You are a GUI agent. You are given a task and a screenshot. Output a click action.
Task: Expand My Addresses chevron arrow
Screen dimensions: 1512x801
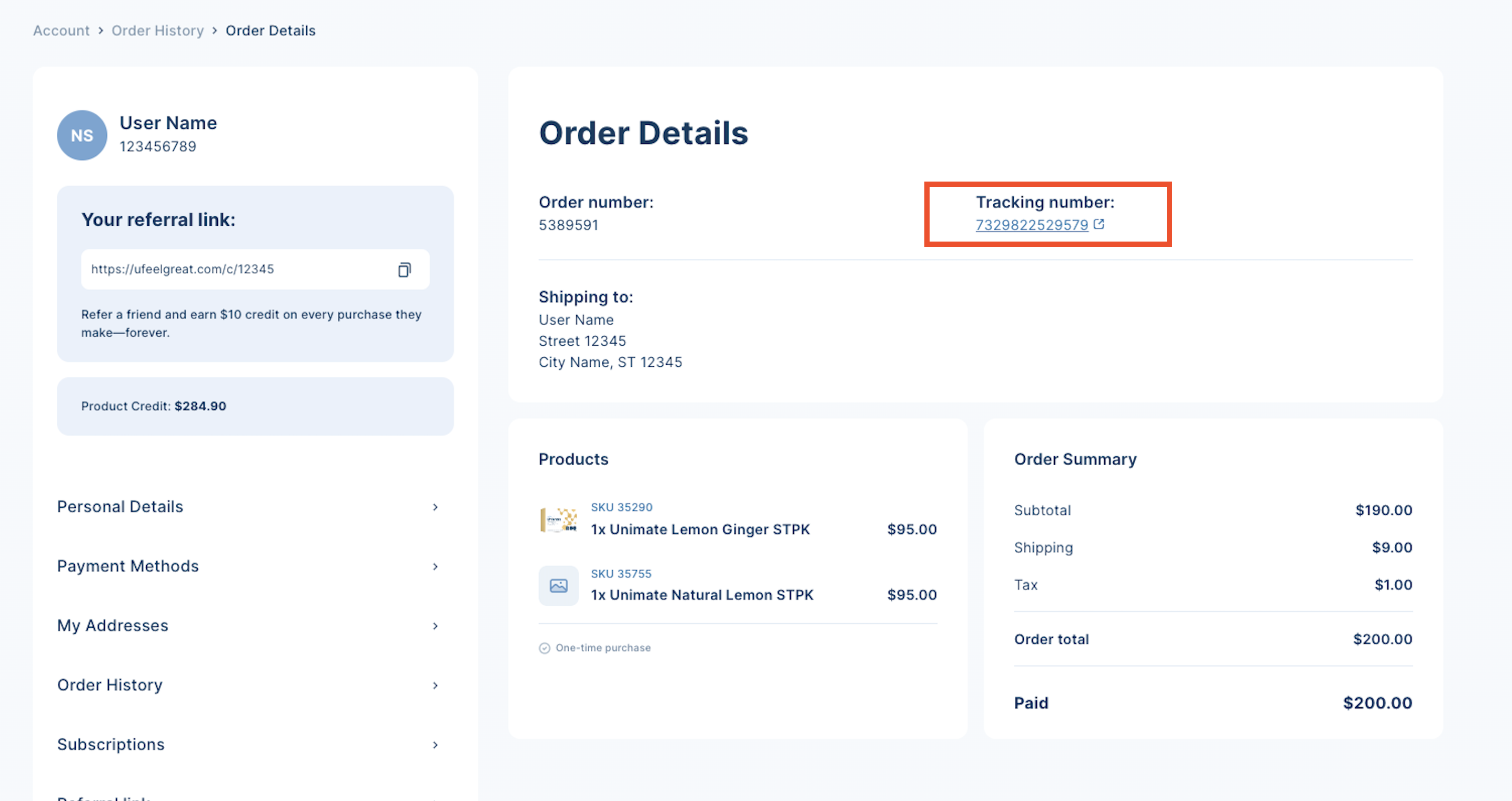coord(435,626)
